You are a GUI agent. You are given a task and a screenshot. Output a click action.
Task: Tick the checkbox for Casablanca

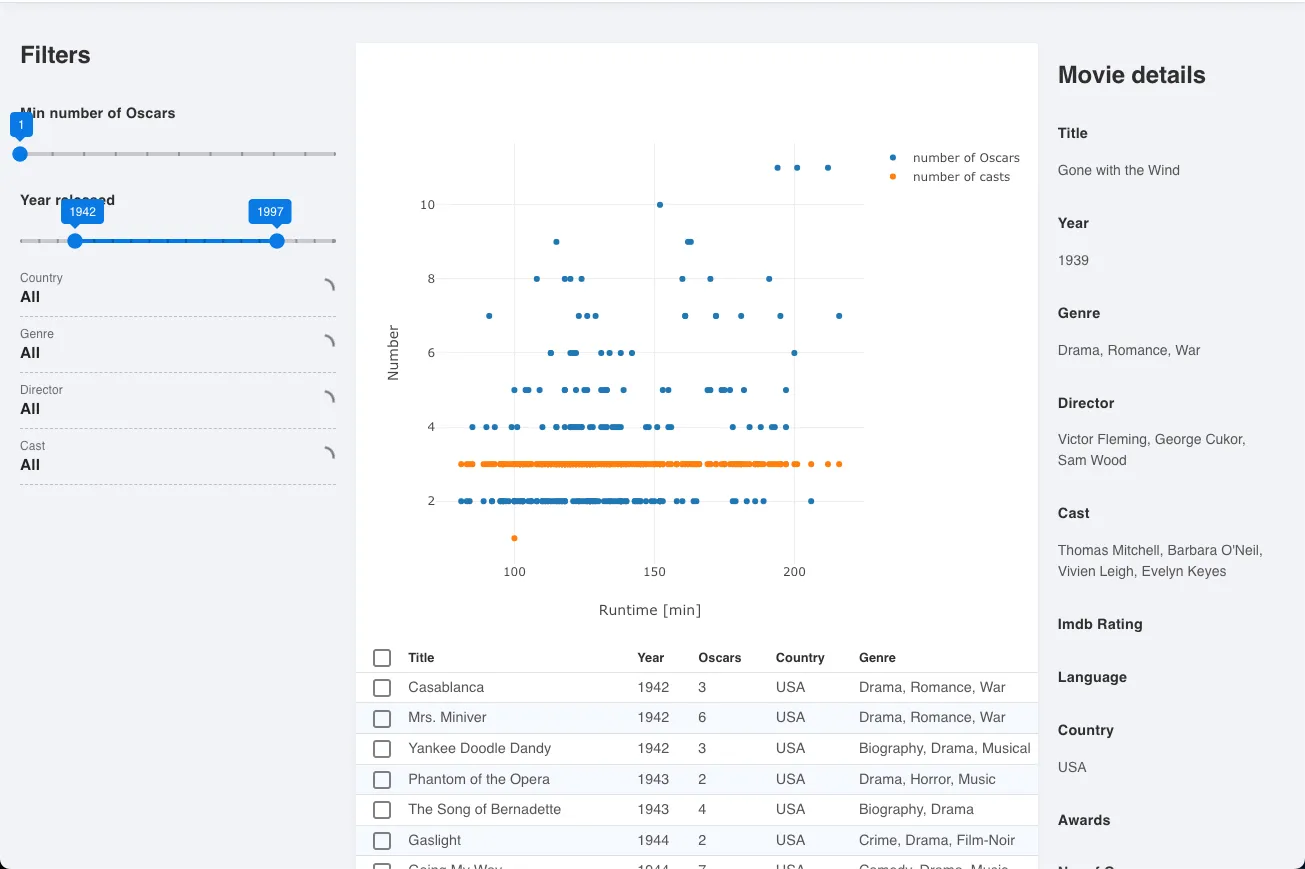tap(382, 688)
